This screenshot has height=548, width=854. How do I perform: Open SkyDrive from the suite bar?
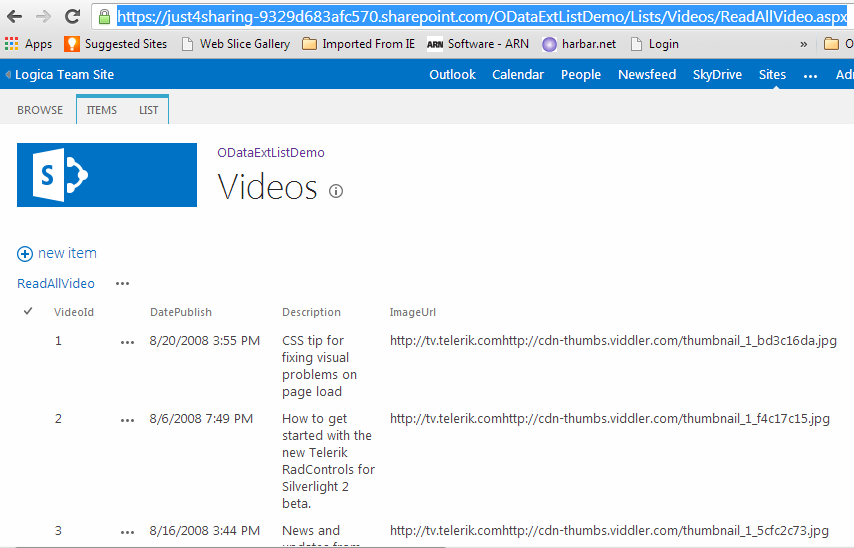pos(717,75)
